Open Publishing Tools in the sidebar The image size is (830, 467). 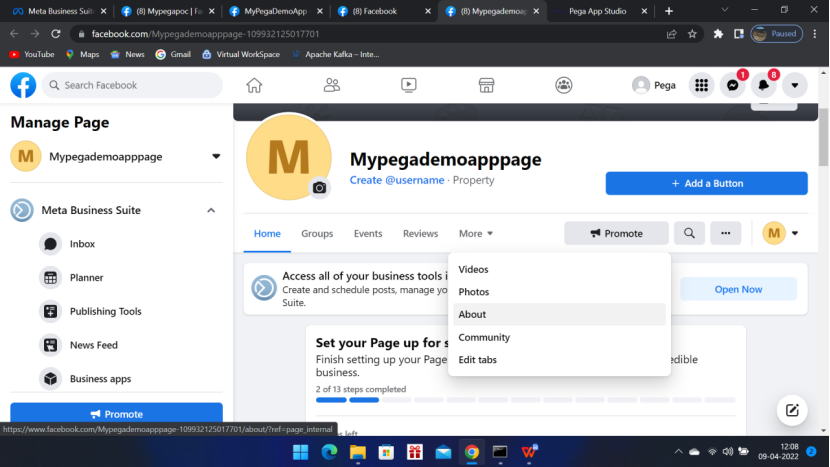[x=105, y=311]
